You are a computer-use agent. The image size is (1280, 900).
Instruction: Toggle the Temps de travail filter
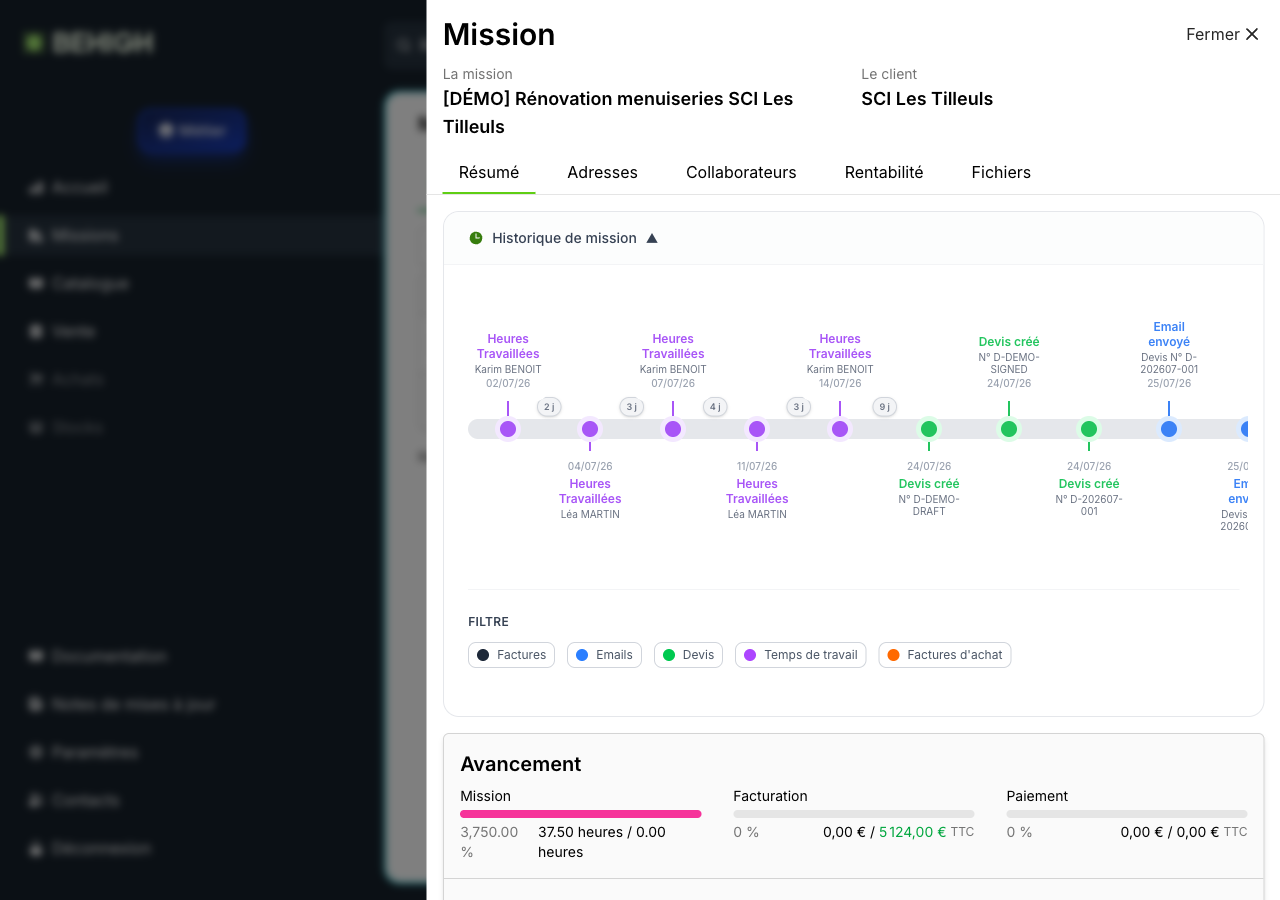801,655
